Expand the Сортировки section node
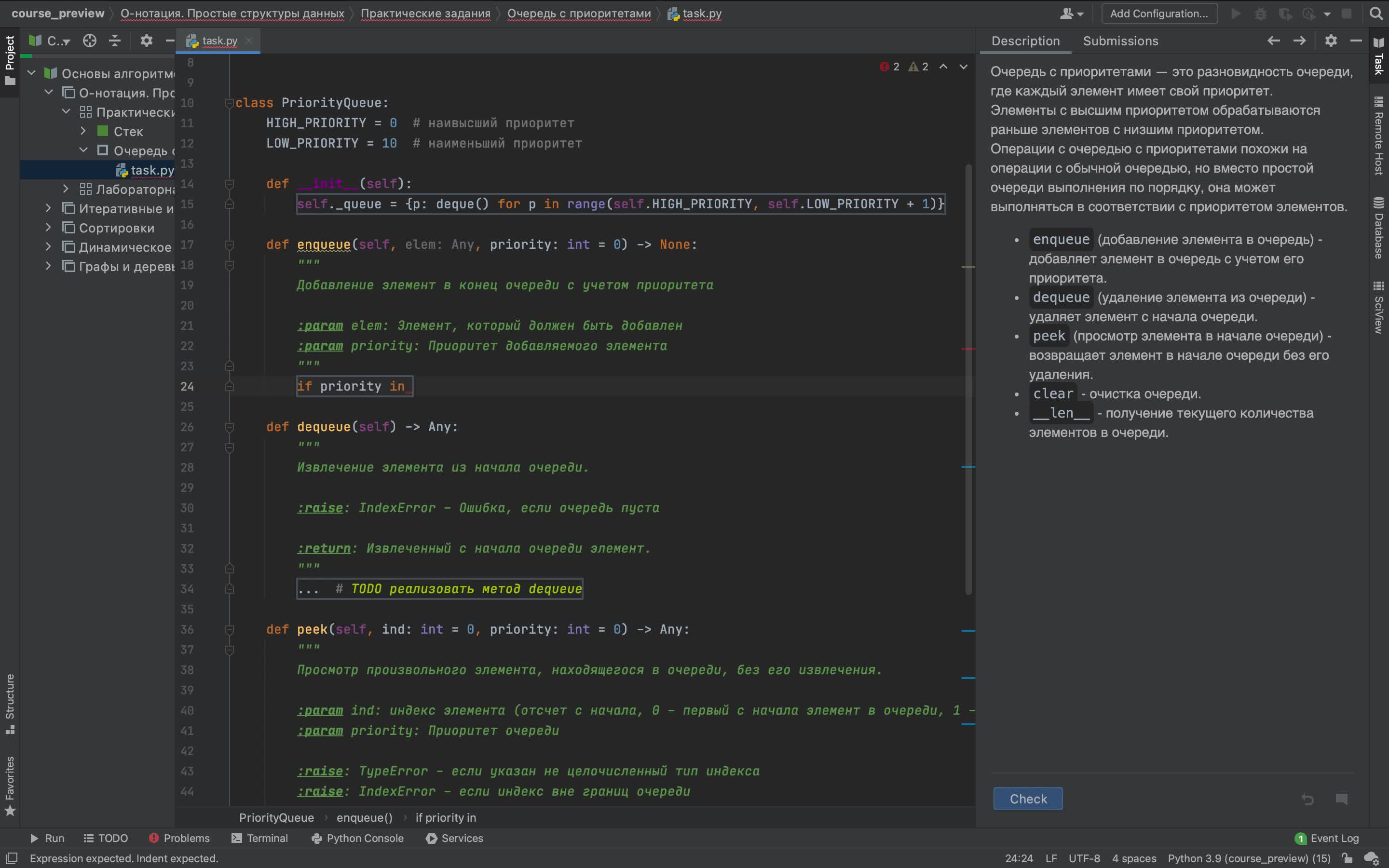 pos(49,227)
